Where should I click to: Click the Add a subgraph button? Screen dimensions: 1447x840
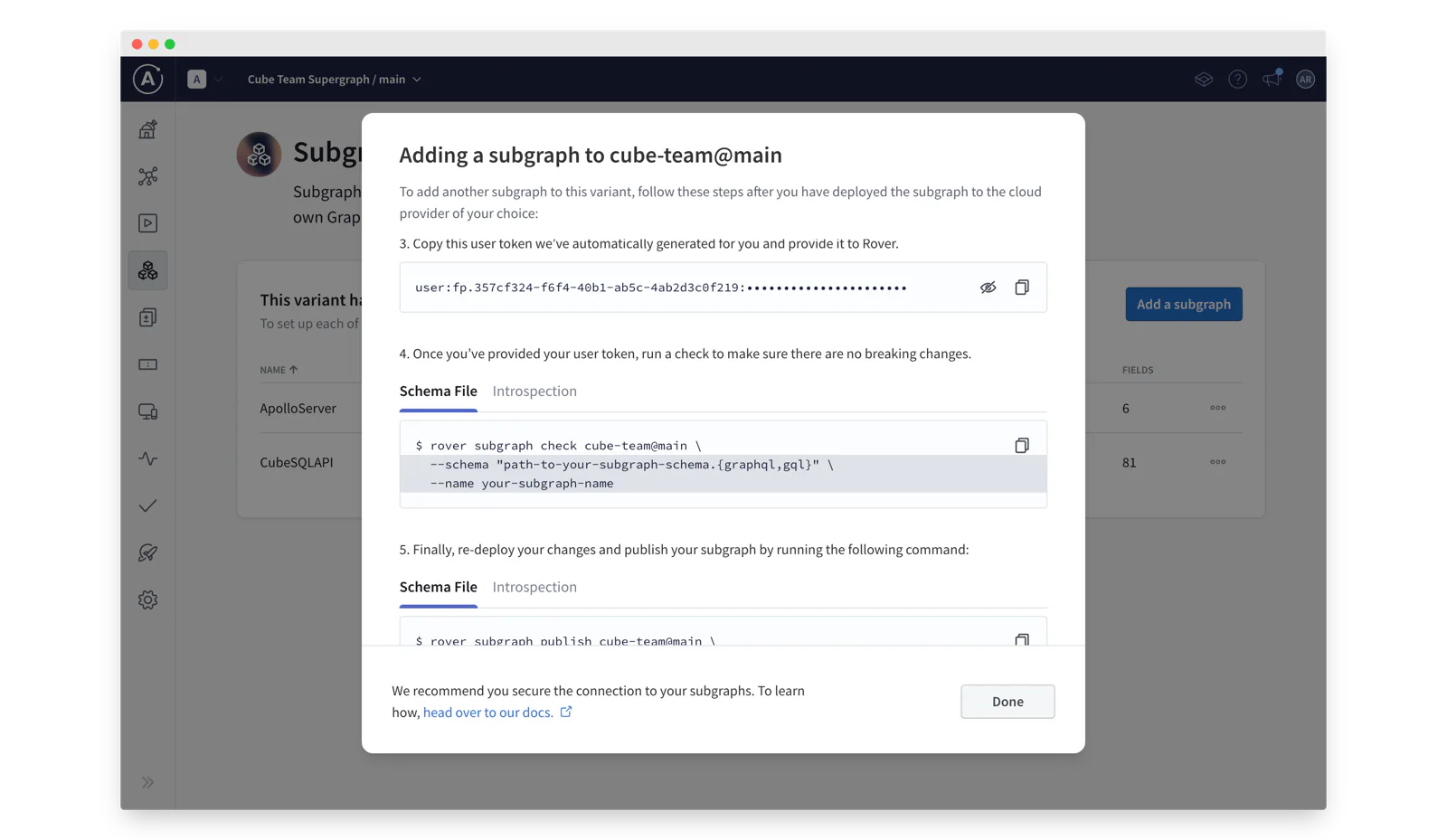1183,305
